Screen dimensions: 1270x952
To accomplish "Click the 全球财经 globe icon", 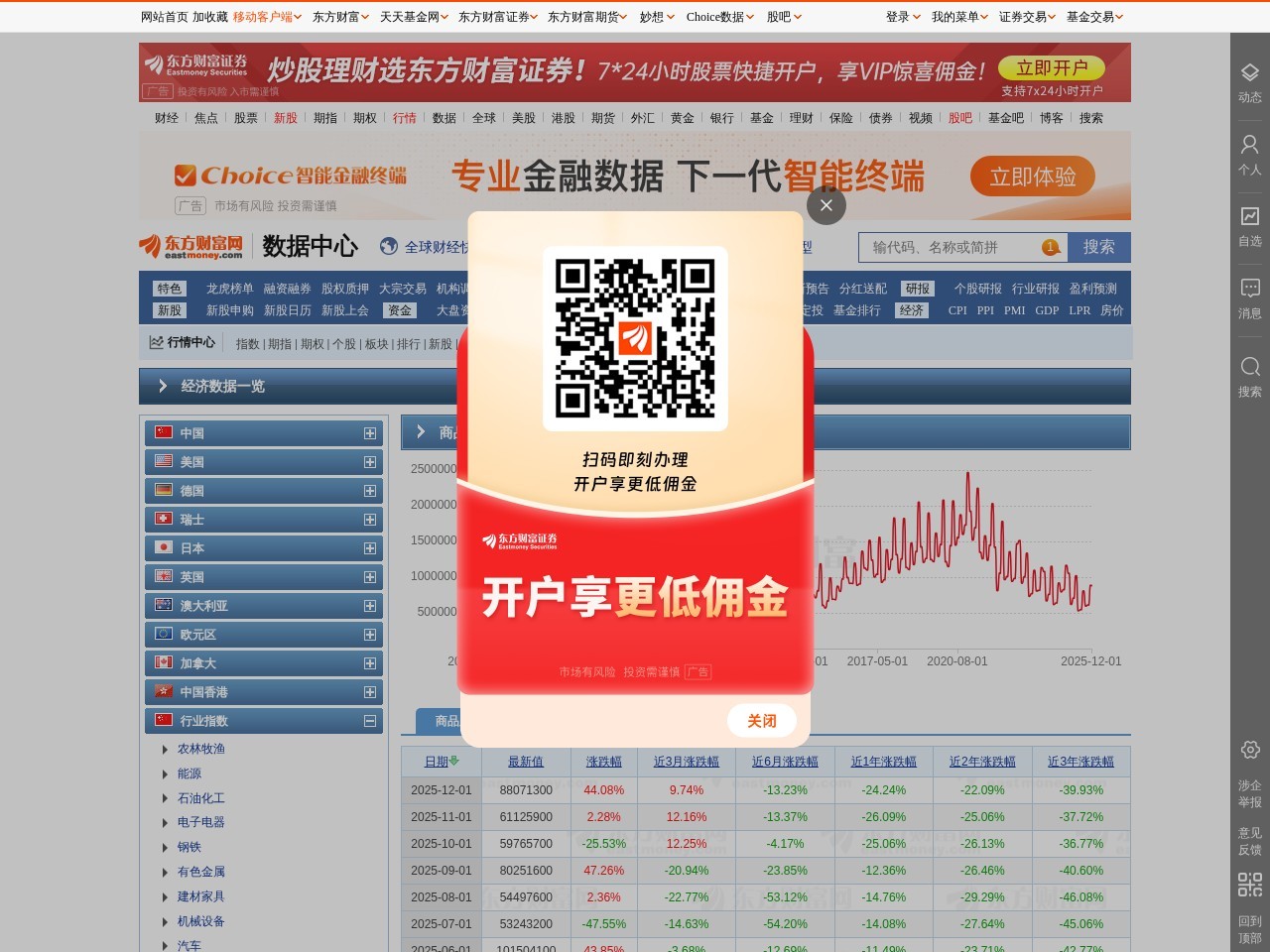I will [x=389, y=246].
